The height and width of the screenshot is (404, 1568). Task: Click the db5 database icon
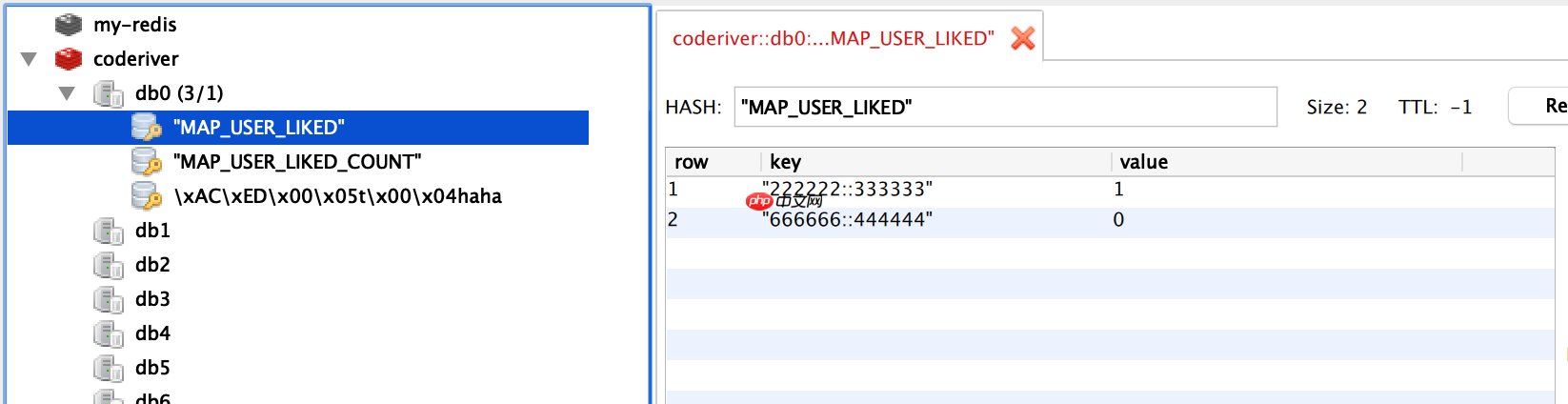[x=109, y=368]
